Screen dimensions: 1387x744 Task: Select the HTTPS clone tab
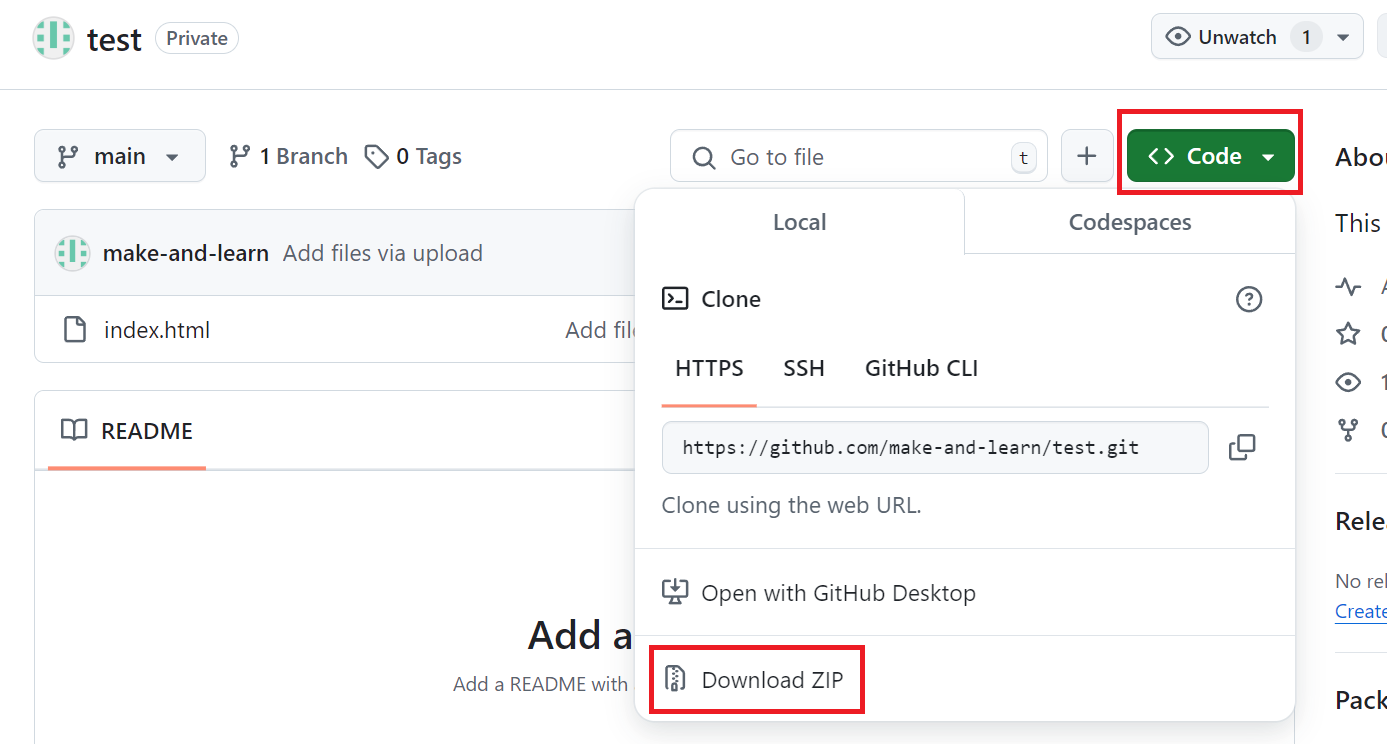click(709, 368)
